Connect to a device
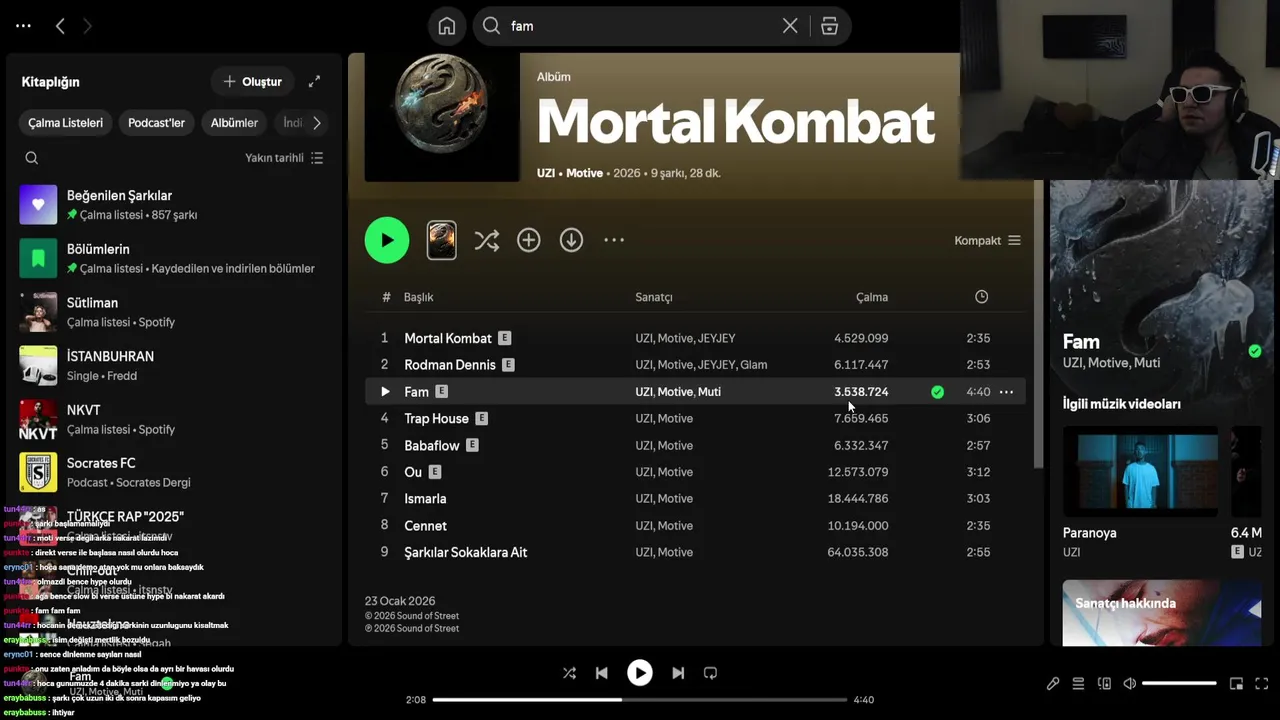This screenshot has height=720, width=1280. pos(1104,684)
